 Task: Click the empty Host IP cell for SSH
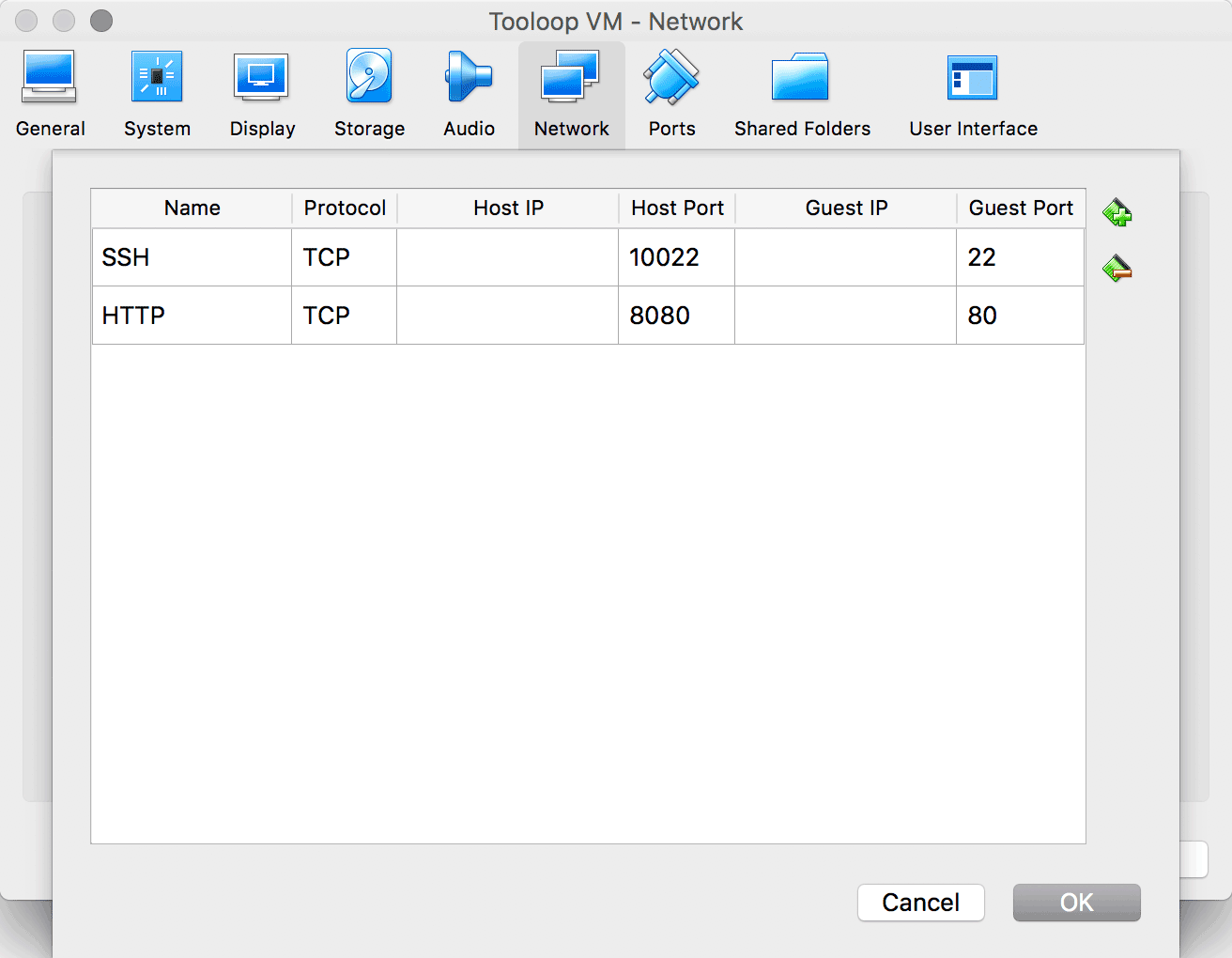[x=508, y=257]
